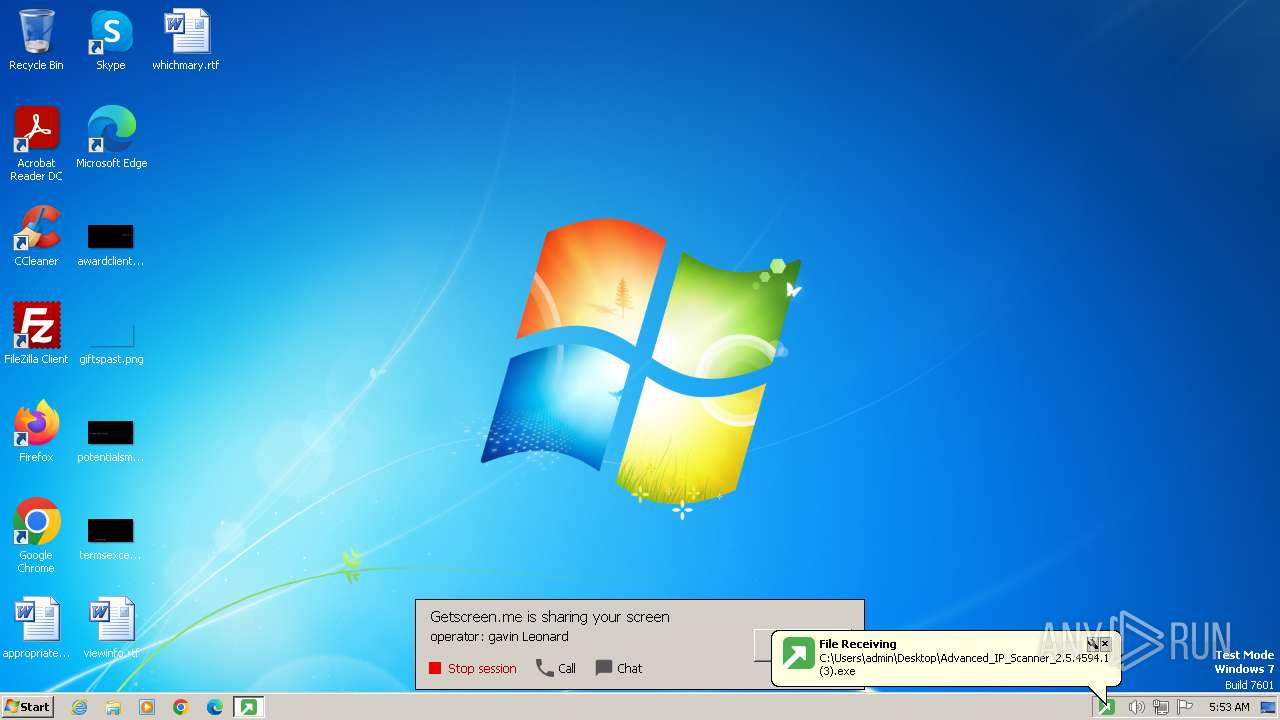
Task: Open Windows Explorer folder on taskbar
Action: pos(113,707)
